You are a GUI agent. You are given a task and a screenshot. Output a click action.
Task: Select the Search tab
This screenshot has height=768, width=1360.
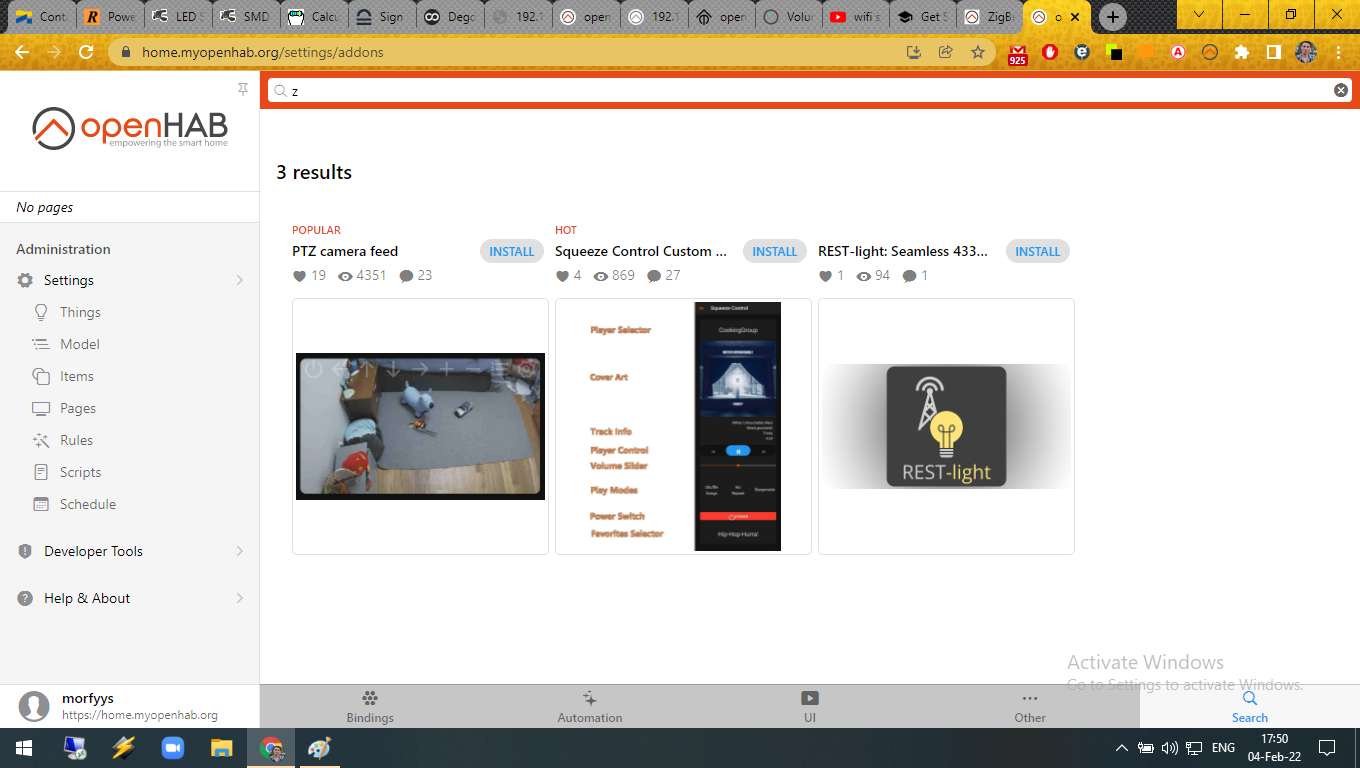point(1250,706)
